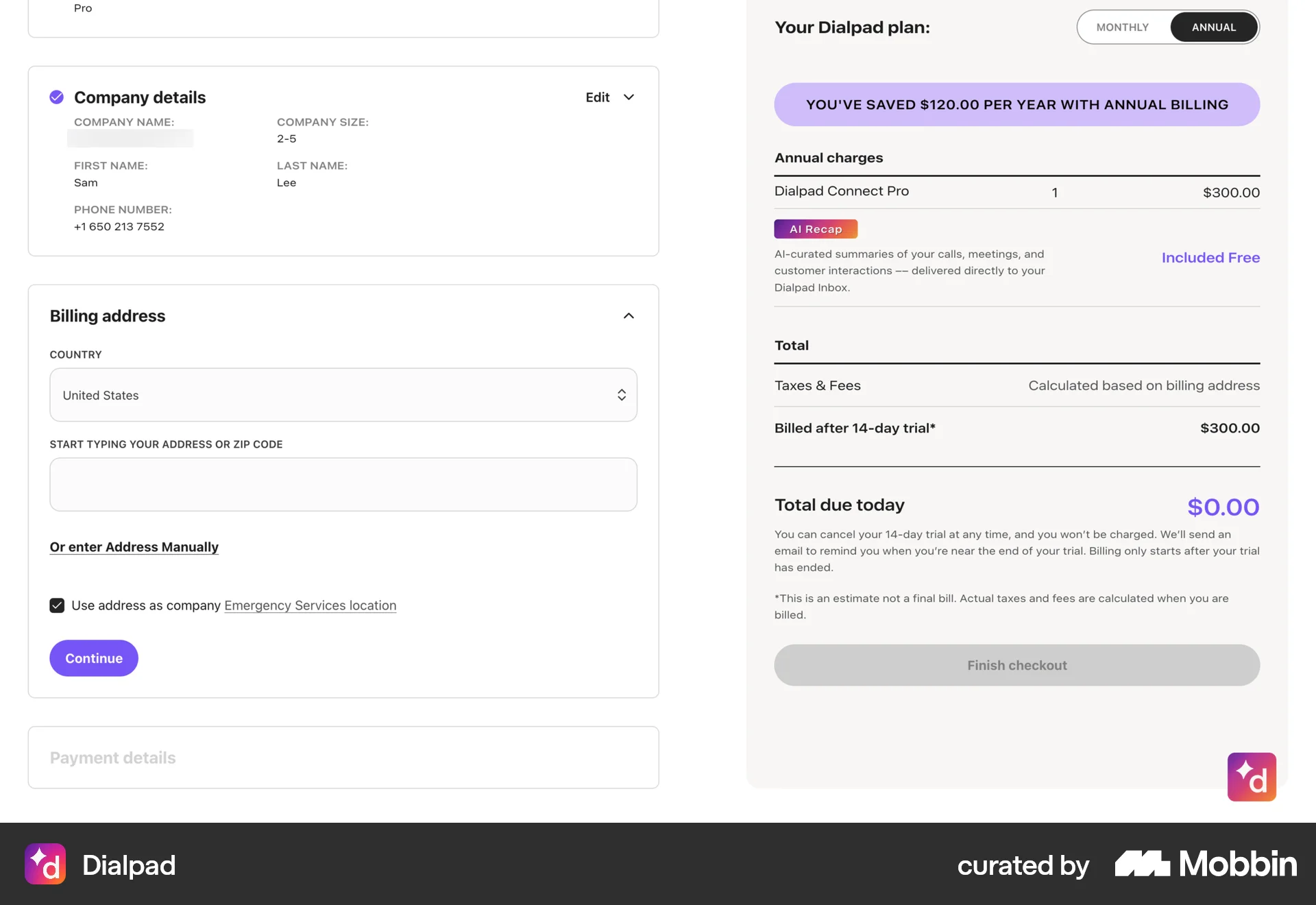1316x905 pixels.
Task: Click the checkmark icon beside Company details
Action: tap(56, 97)
